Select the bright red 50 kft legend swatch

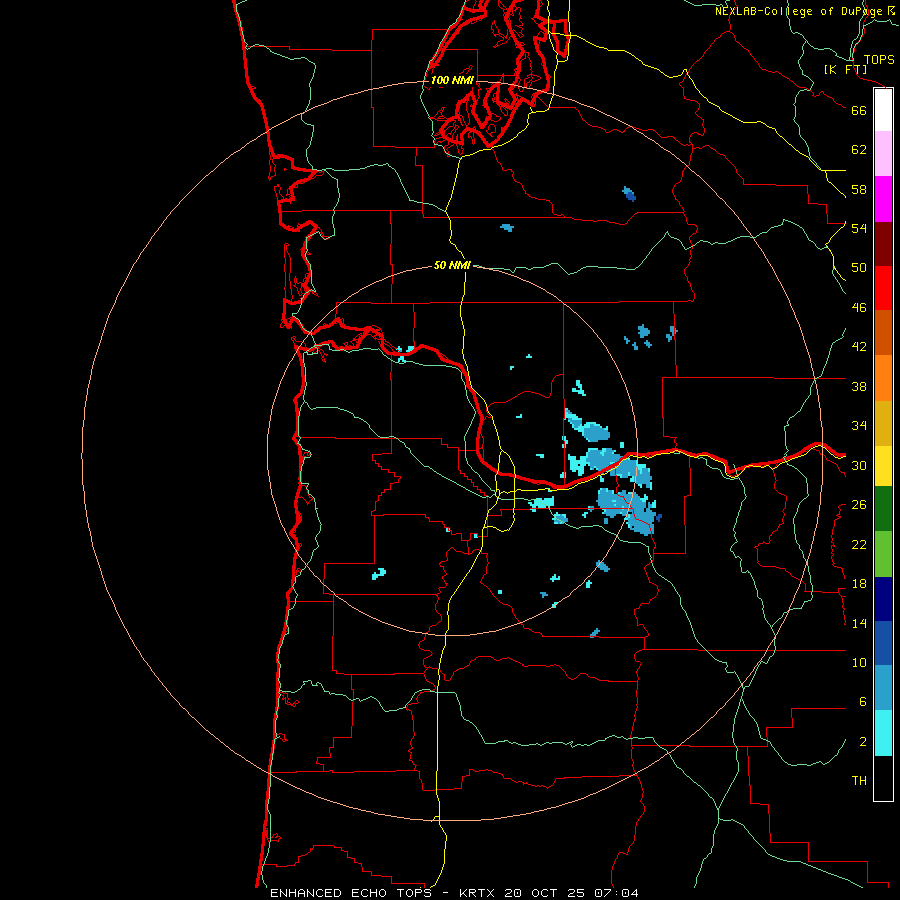tap(883, 288)
